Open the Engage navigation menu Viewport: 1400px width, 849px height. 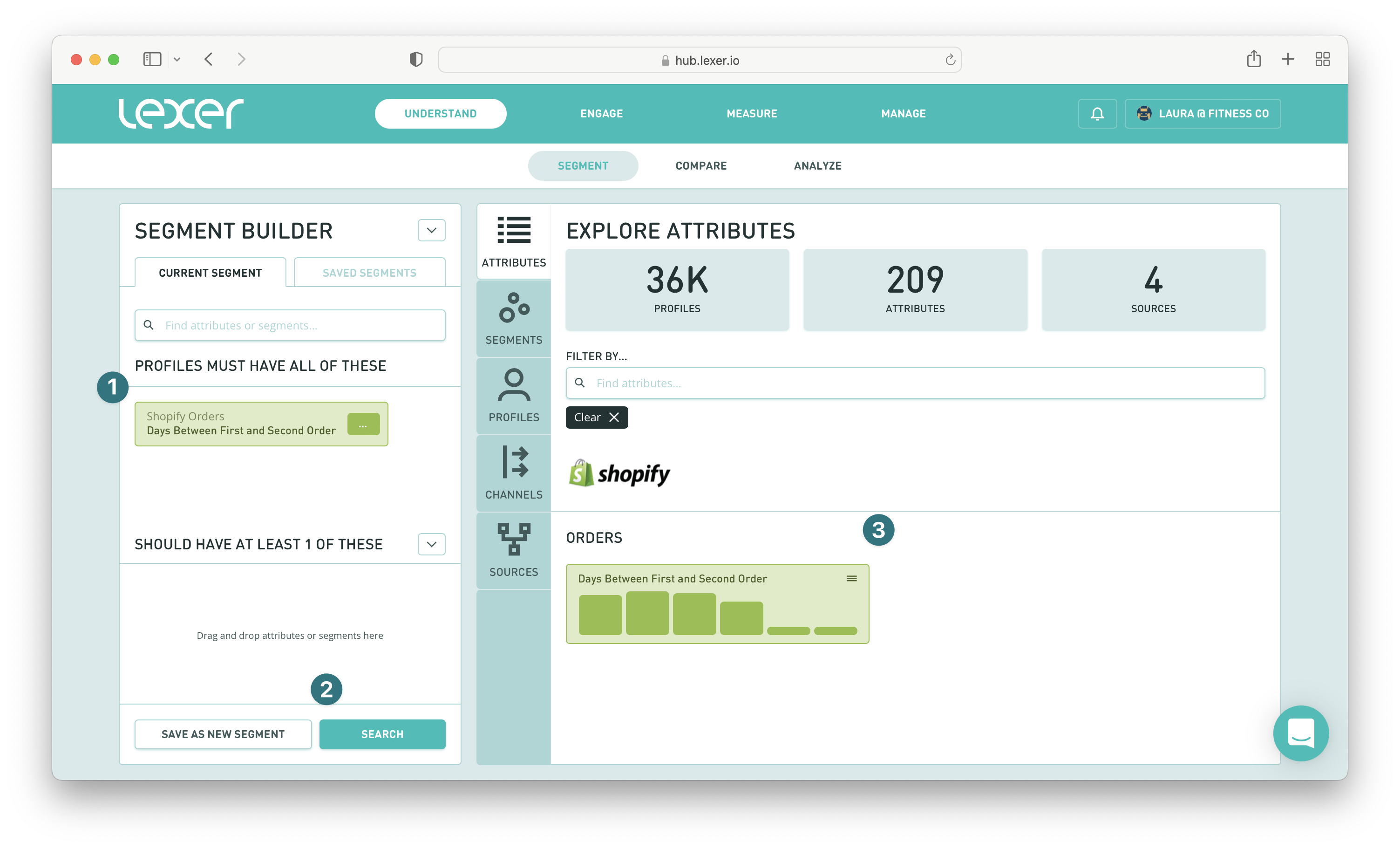[601, 114]
